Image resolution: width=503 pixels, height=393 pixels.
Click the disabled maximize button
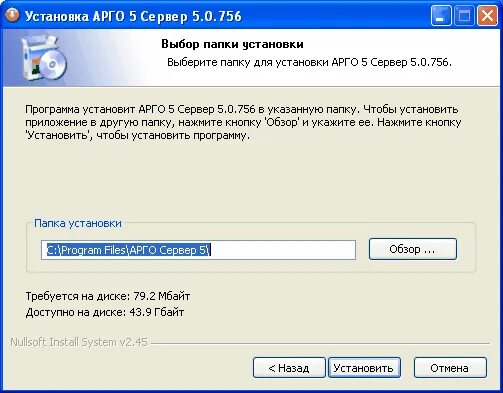[x=464, y=16]
